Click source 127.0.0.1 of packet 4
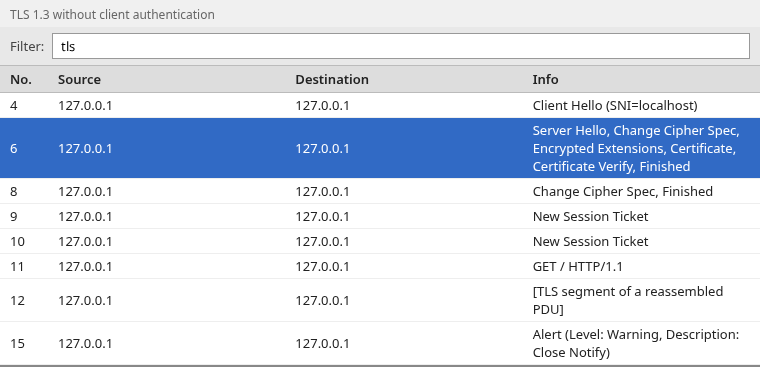This screenshot has height=367, width=760. coord(85,105)
